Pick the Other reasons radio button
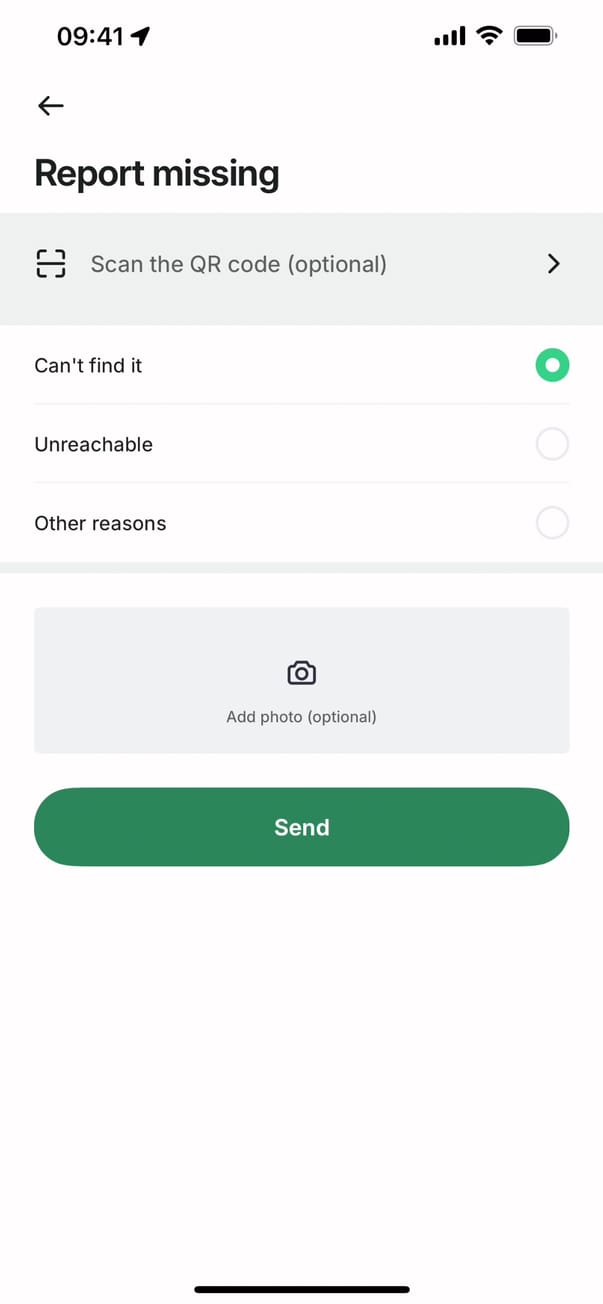The width and height of the screenshot is (603, 1304). (x=552, y=523)
